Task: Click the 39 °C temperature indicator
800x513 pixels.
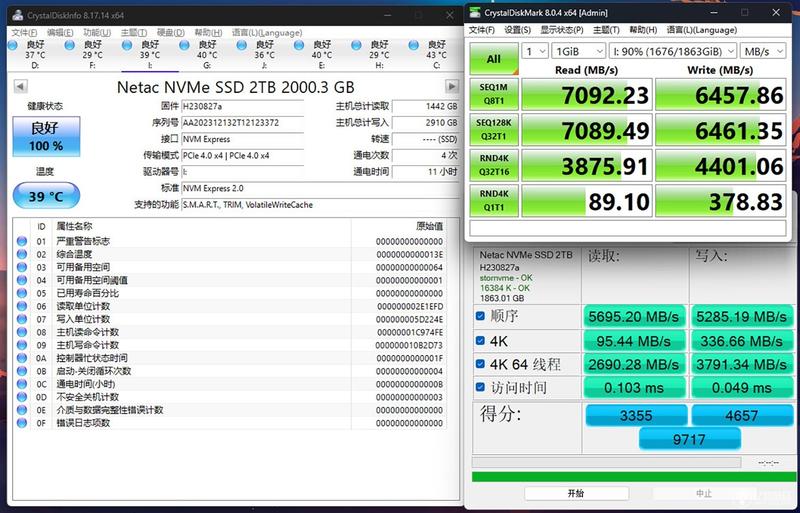Action: click(x=46, y=196)
